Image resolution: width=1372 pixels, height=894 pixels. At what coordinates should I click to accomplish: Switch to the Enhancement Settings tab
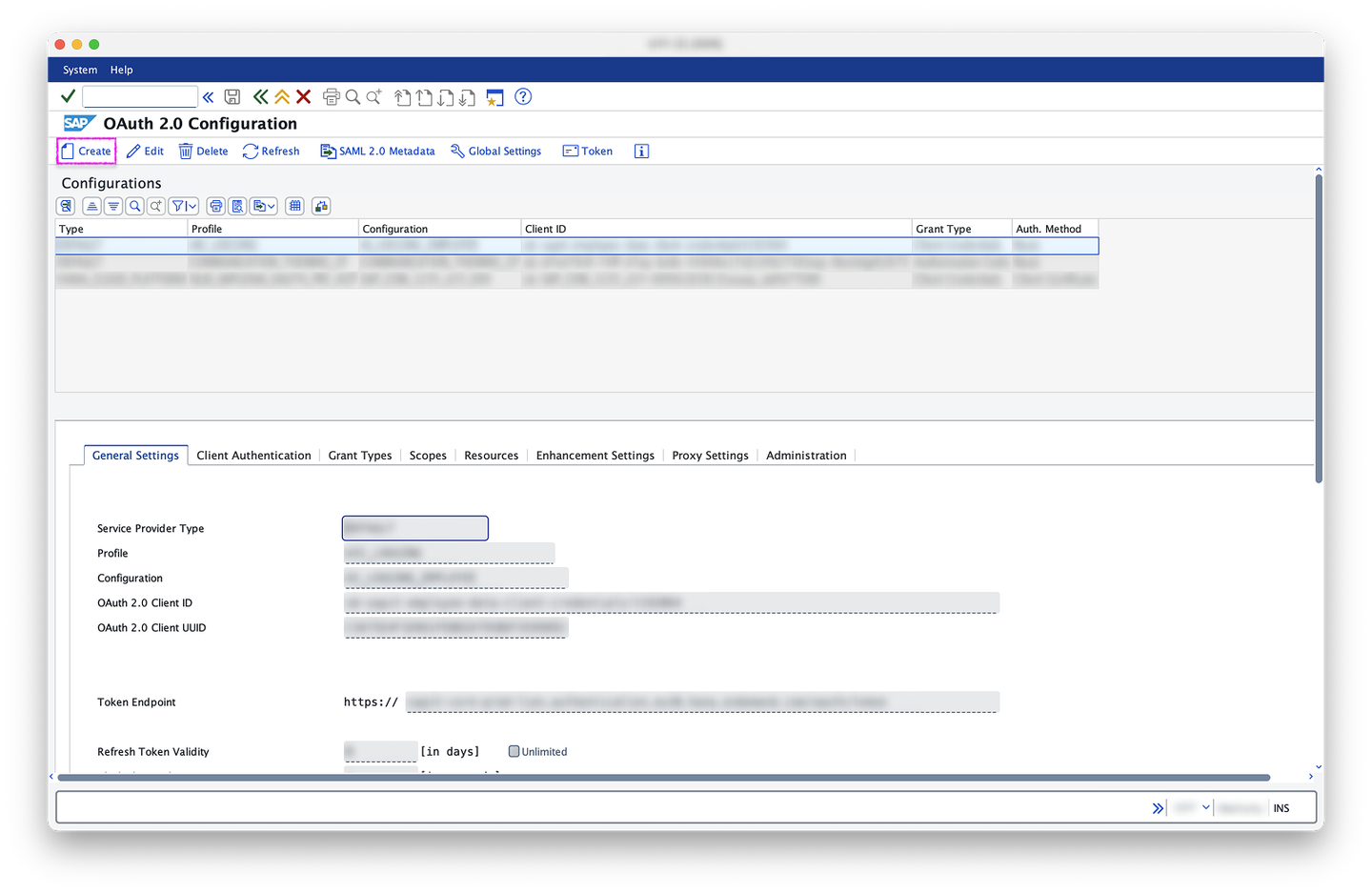[595, 456]
